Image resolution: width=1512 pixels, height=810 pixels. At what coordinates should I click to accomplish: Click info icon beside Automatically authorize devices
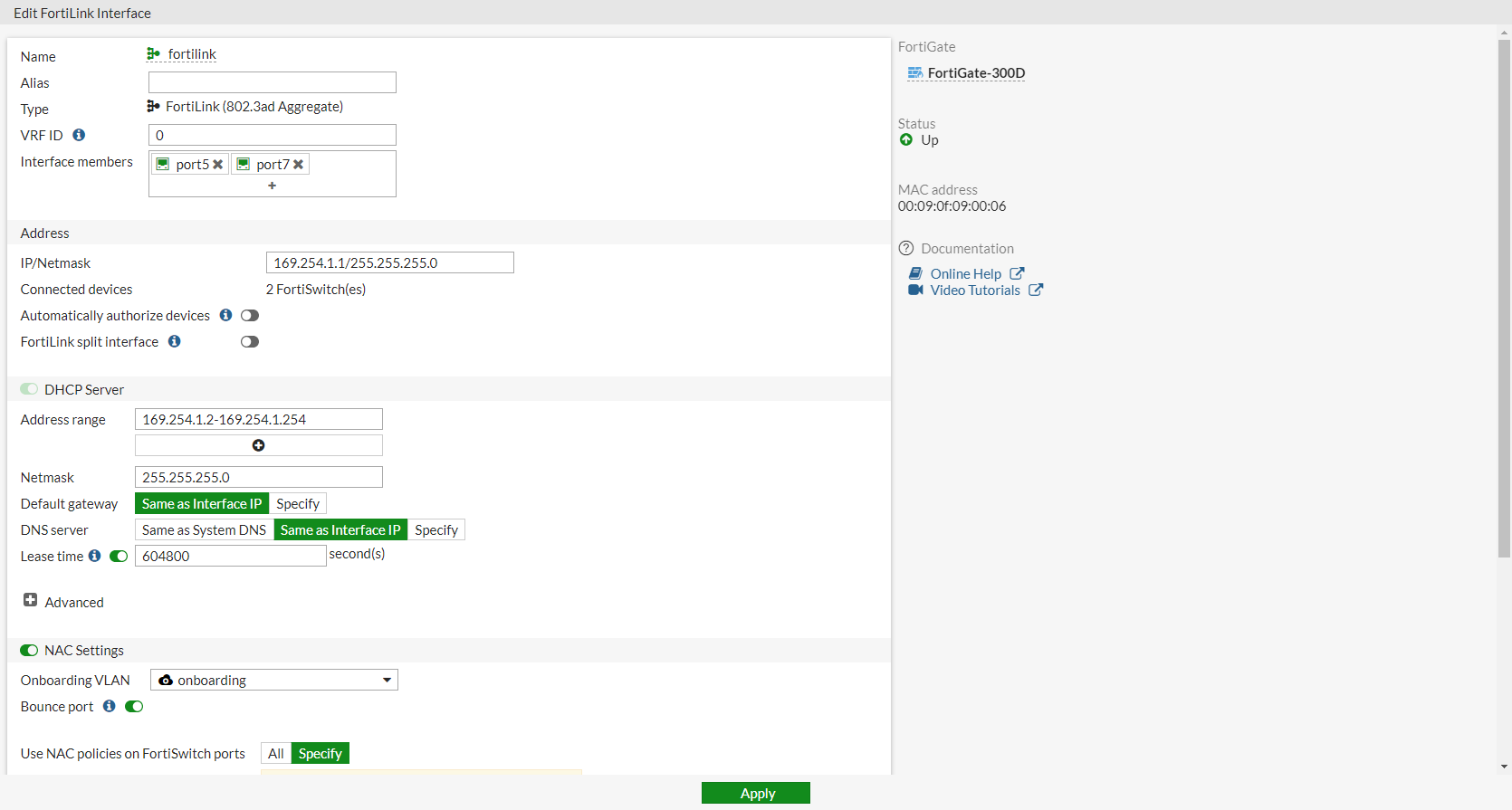click(225, 315)
